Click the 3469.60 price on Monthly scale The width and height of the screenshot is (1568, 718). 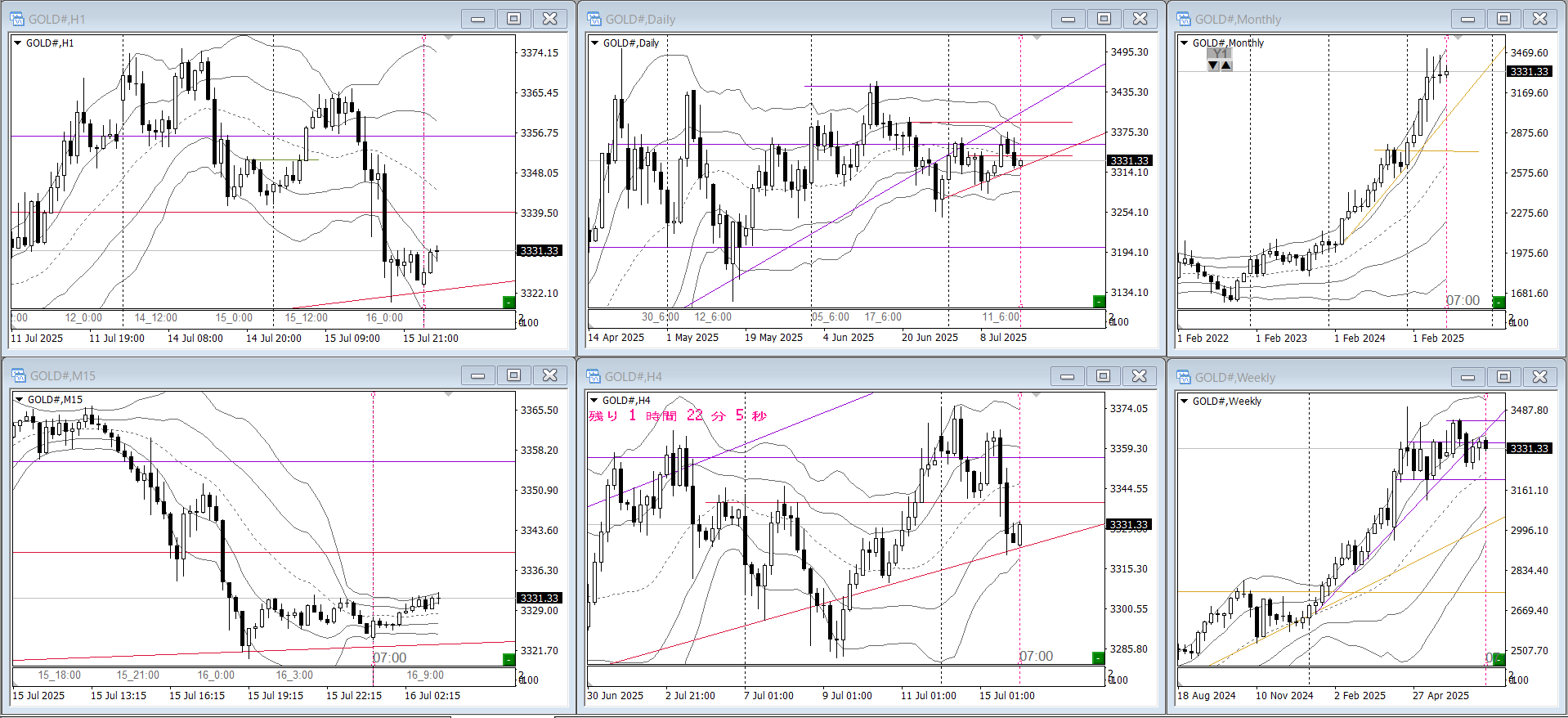(1530, 53)
